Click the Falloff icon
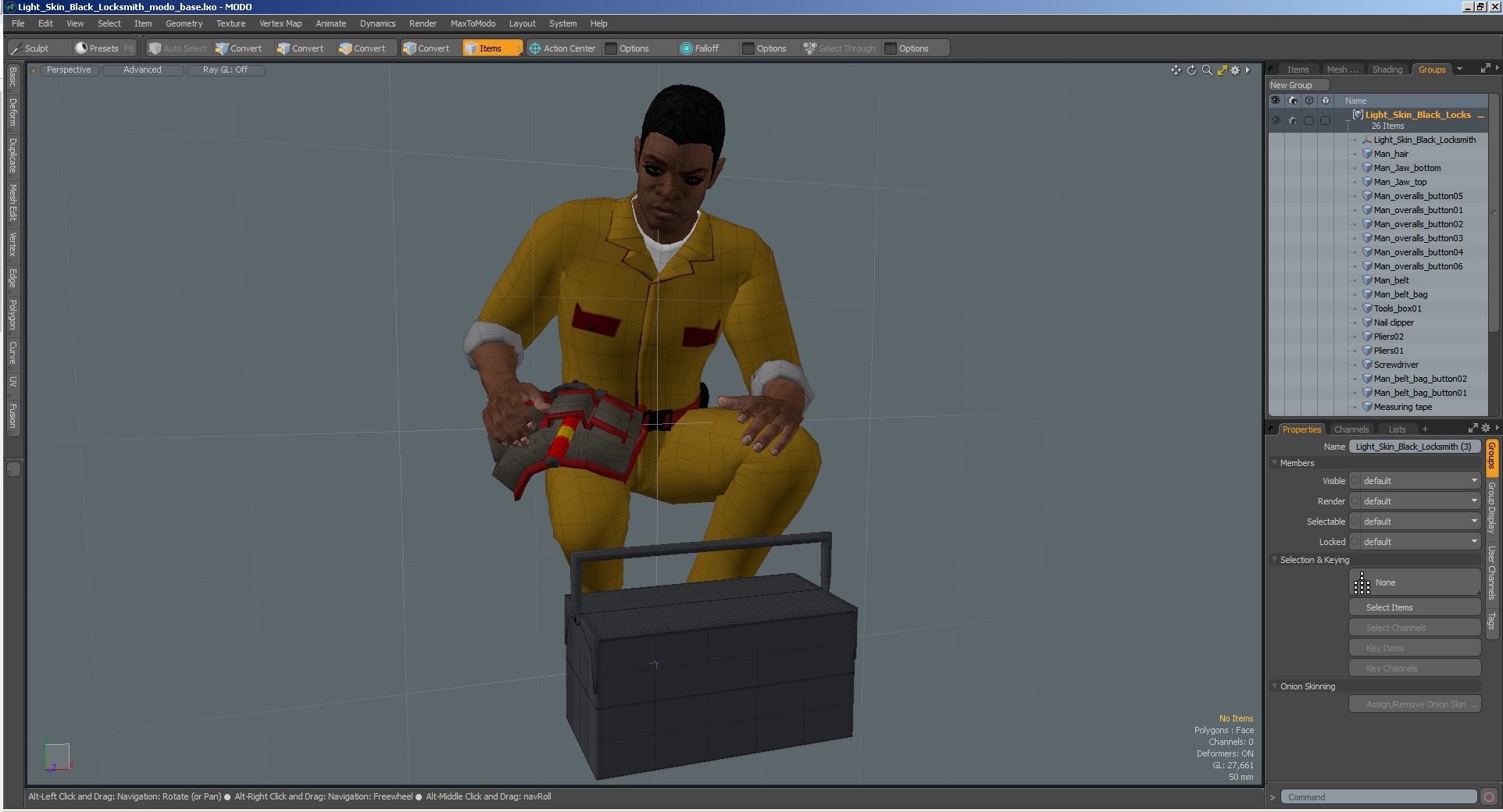The height and width of the screenshot is (812, 1503). click(x=687, y=48)
